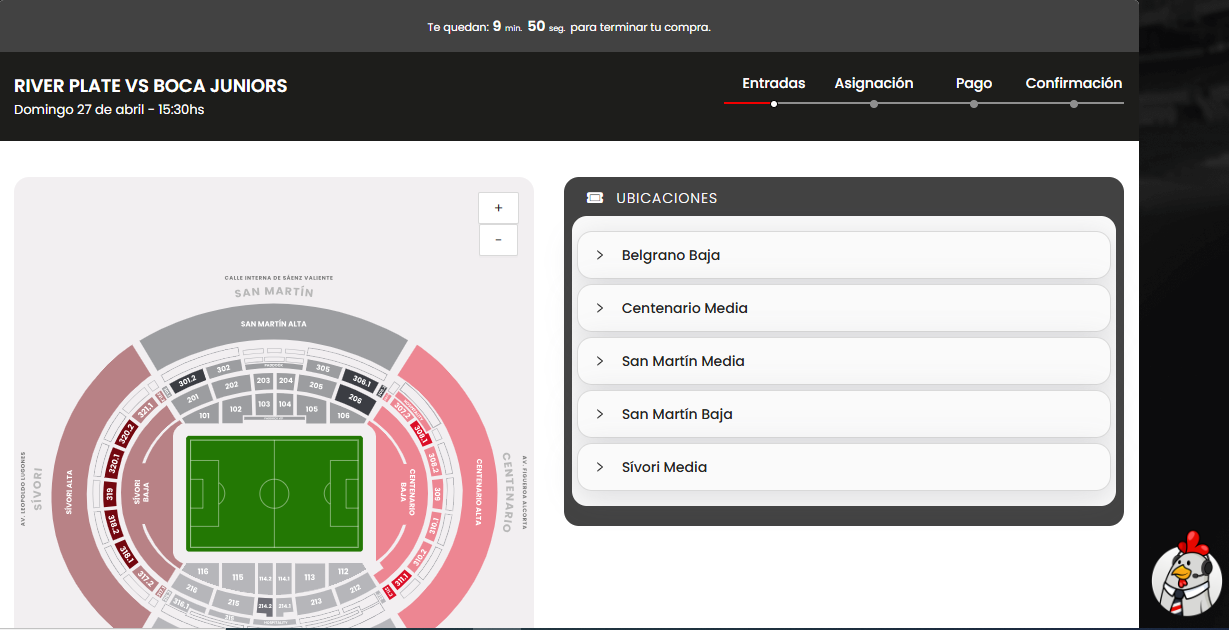This screenshot has width=1229, height=630.
Task: Open the San Martín Baja row
Action: pos(844,414)
